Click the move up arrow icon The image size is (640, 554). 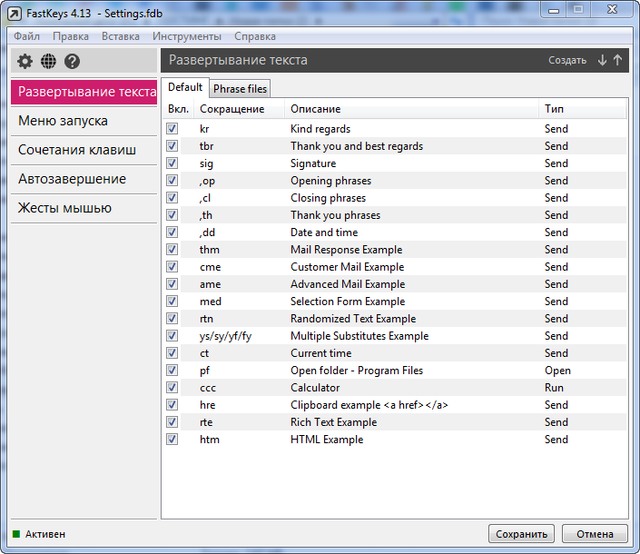point(617,60)
